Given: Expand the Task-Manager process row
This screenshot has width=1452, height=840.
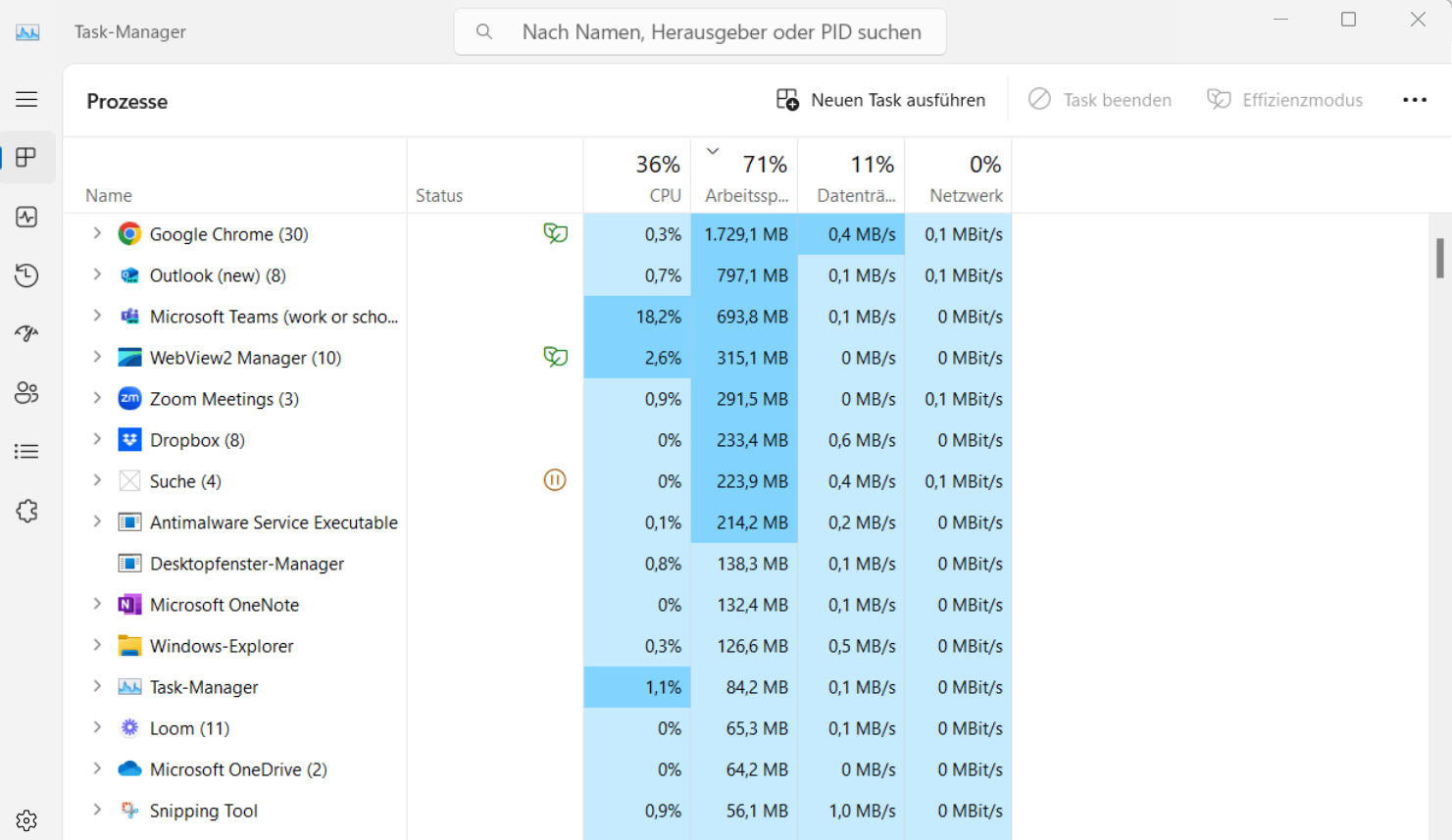Looking at the screenshot, I should coord(97,686).
